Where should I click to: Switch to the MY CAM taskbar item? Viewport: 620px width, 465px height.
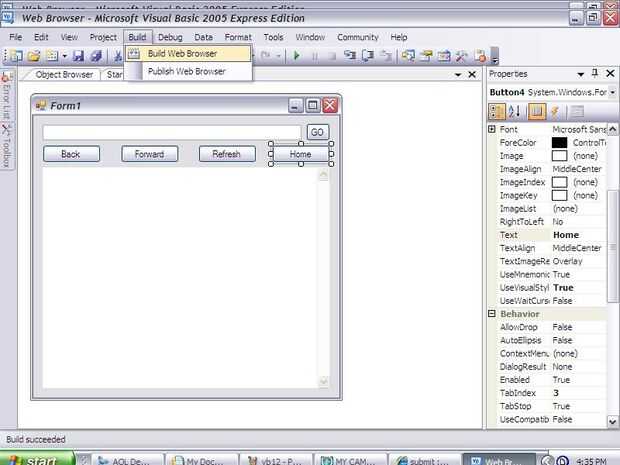point(350,460)
